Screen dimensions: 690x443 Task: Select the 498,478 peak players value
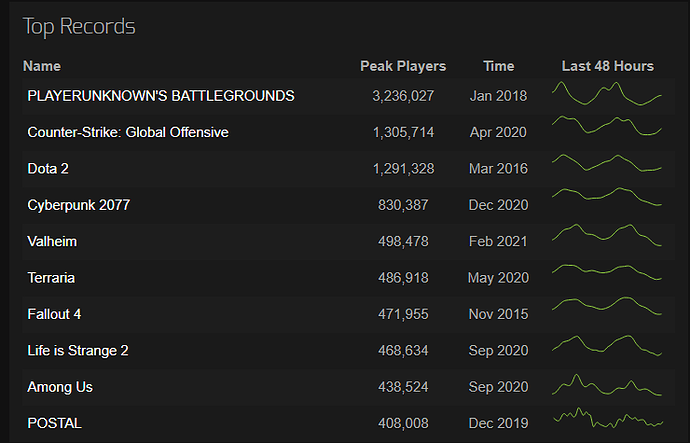(x=403, y=242)
